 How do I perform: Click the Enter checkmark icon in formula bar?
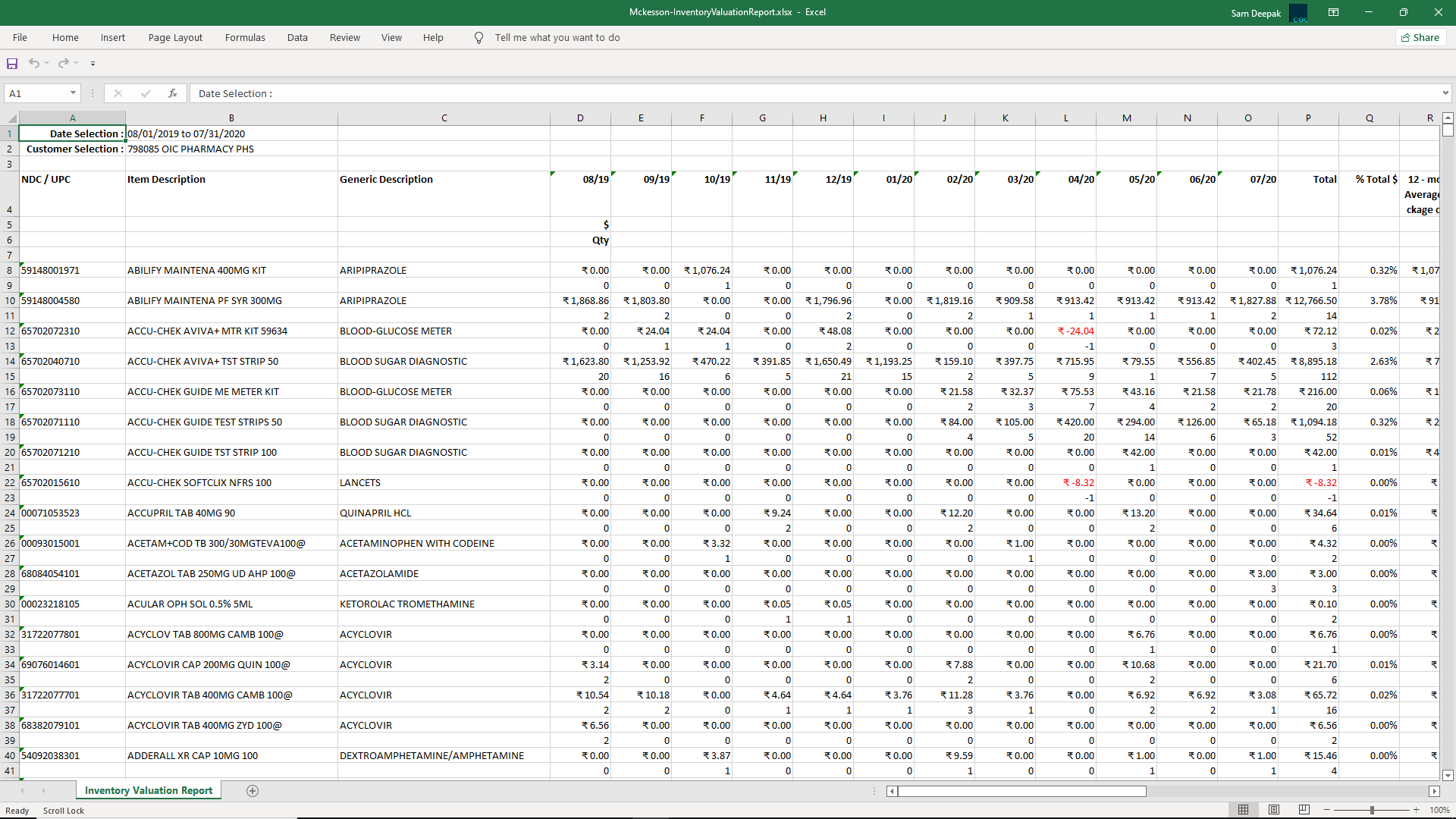(146, 93)
